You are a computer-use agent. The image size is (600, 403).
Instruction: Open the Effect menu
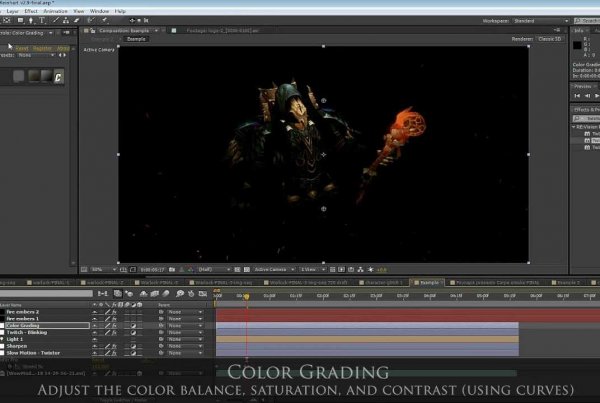coord(31,11)
